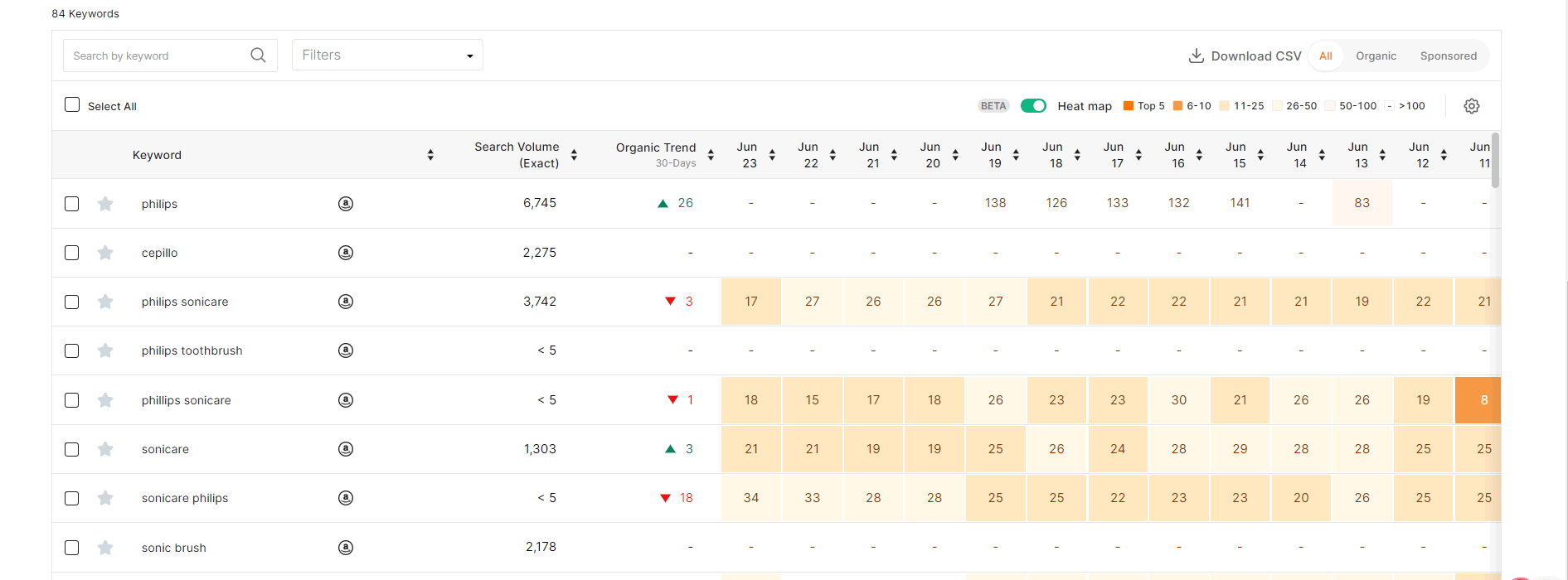Check the sonic brush row checkbox

pos(72,548)
